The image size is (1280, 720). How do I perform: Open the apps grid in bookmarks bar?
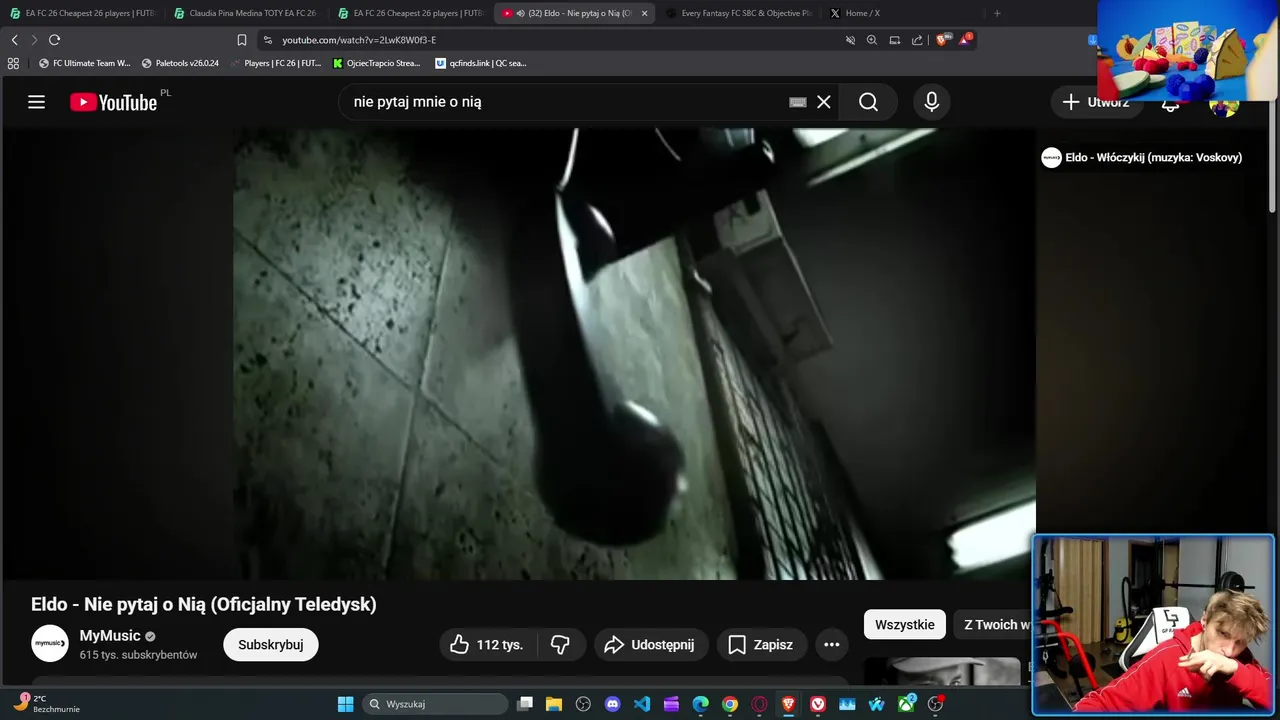click(x=13, y=63)
